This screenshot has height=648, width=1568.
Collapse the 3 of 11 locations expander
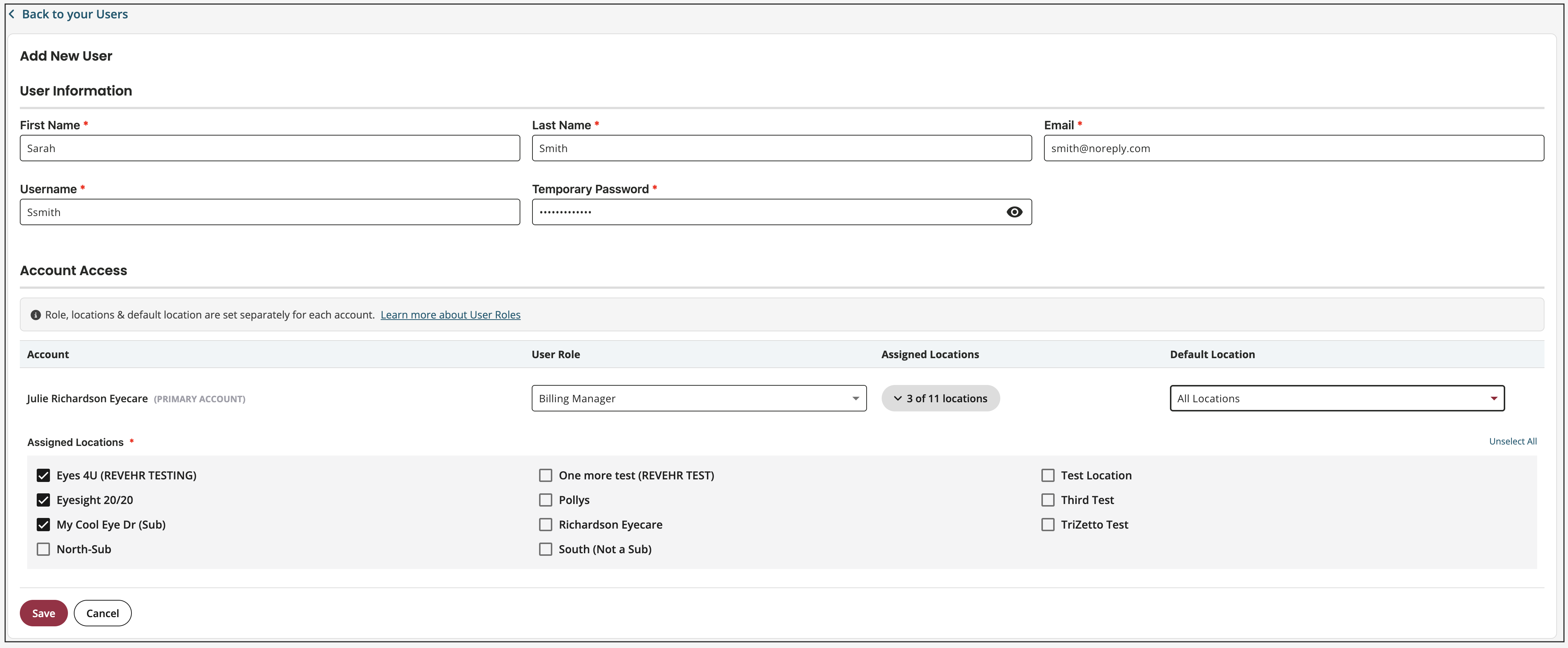point(940,398)
